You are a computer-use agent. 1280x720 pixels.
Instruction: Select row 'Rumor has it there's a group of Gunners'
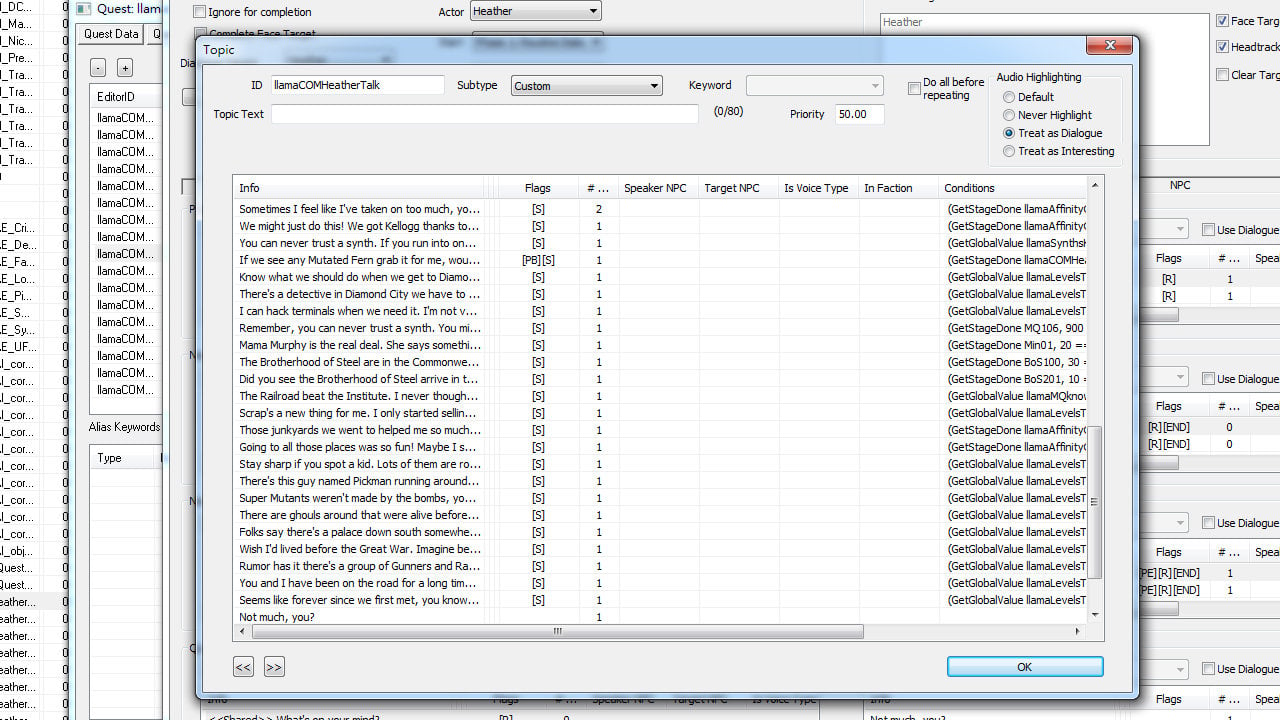(660, 566)
